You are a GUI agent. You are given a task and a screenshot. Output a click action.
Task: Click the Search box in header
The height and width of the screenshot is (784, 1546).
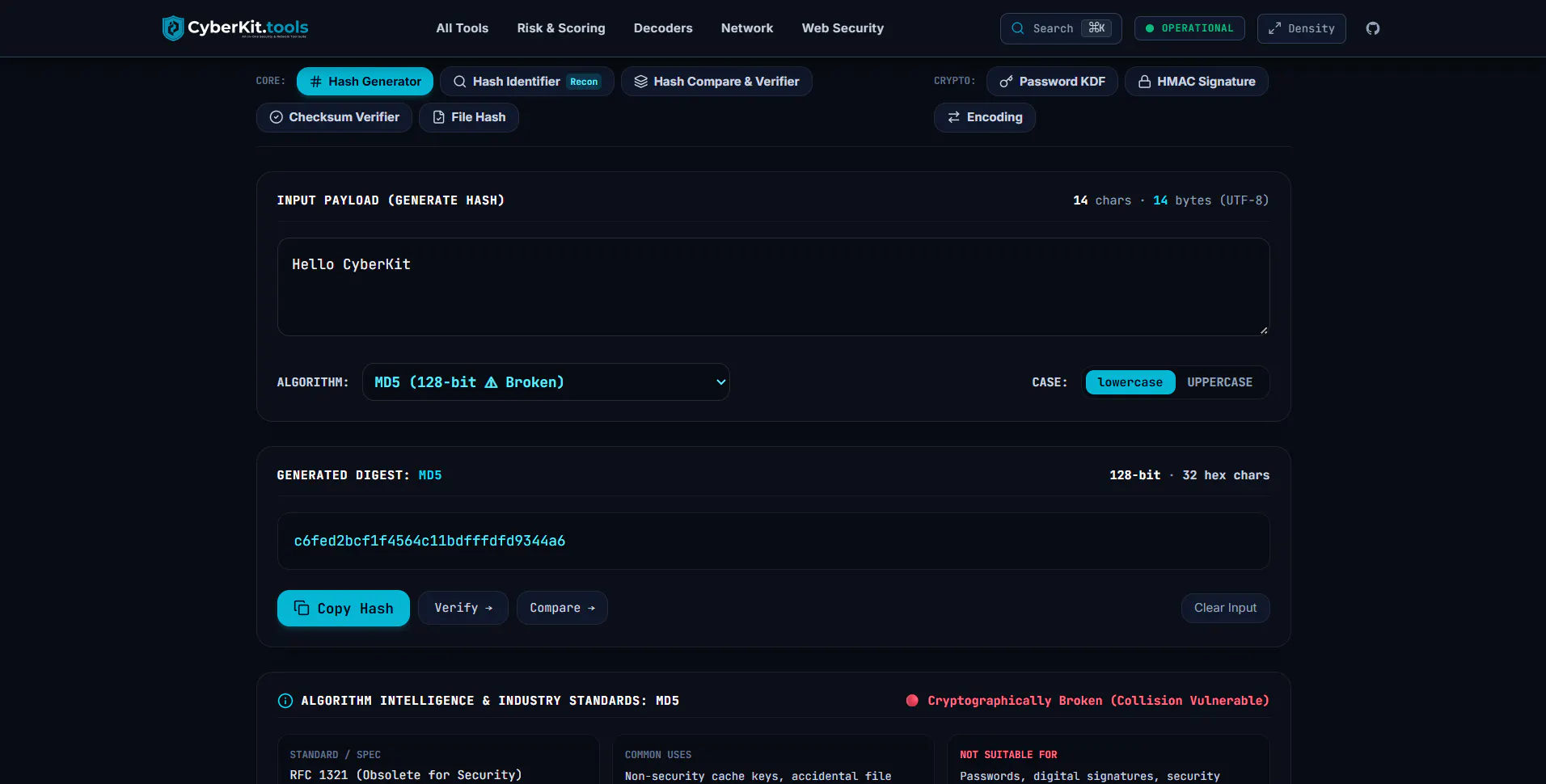(1060, 28)
